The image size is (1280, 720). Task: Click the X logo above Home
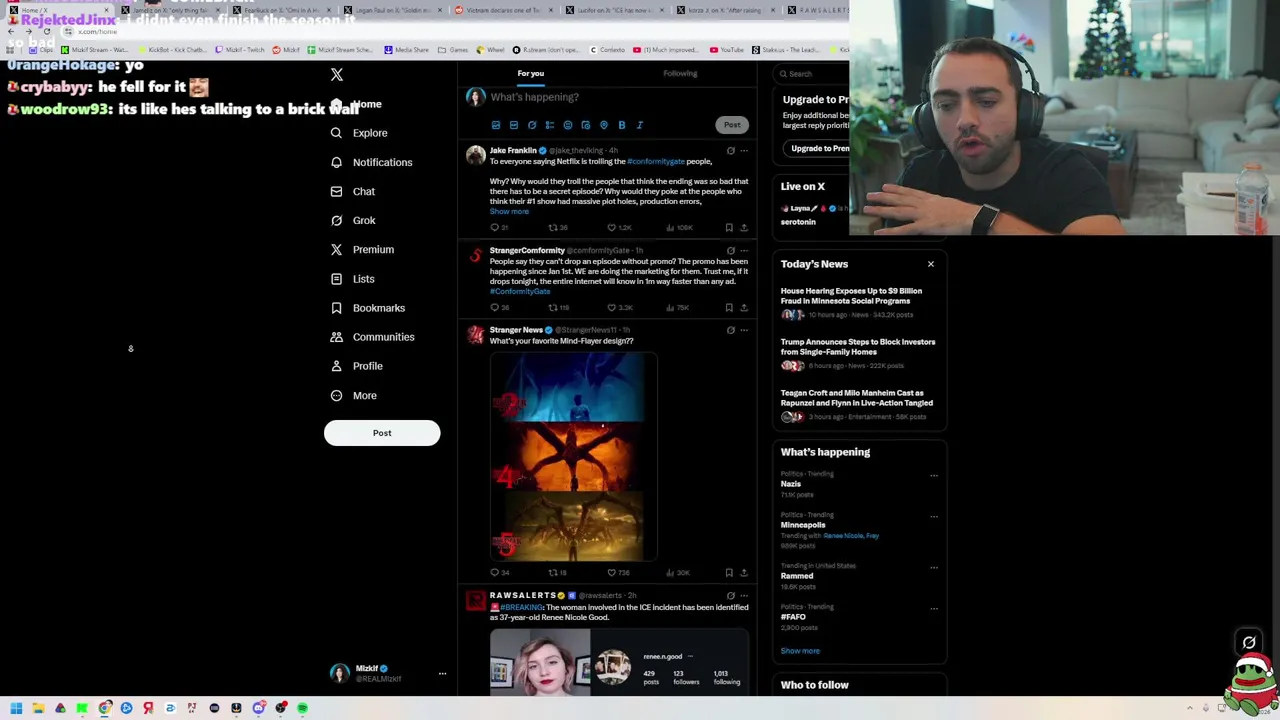[x=337, y=75]
